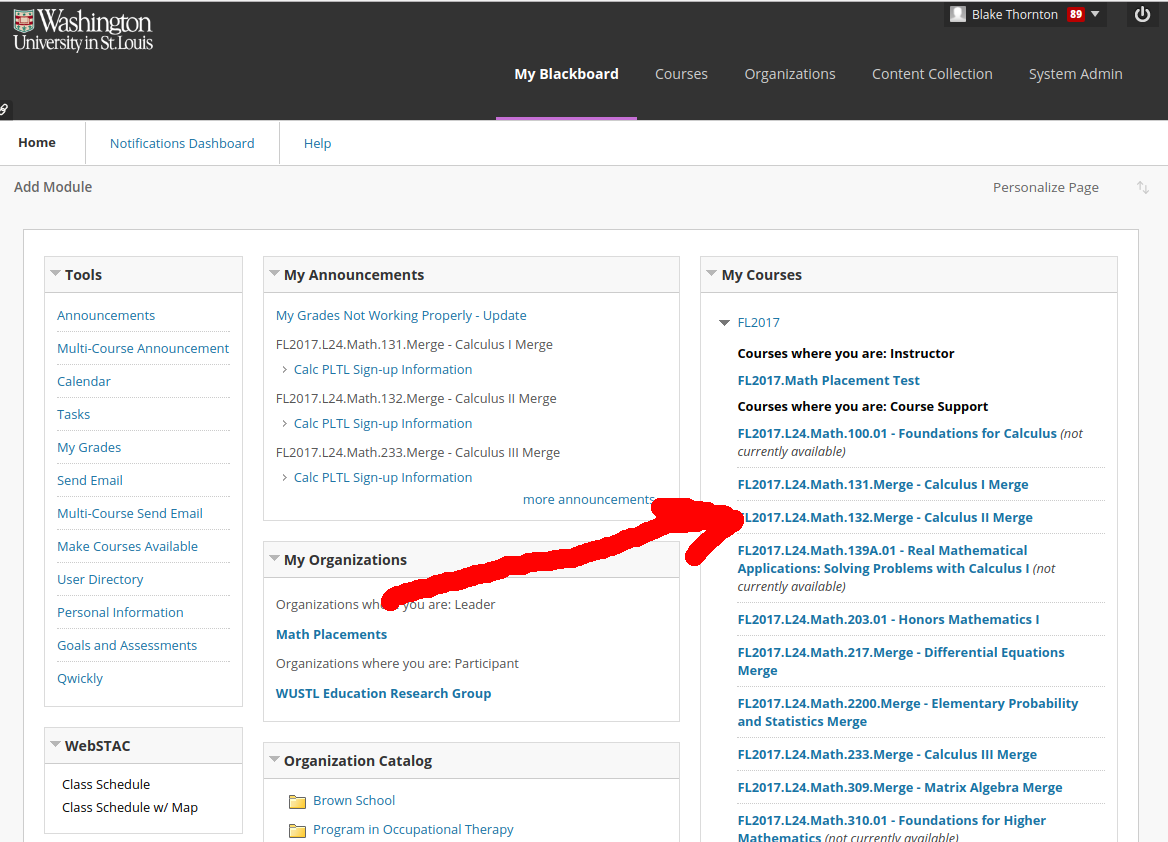
Task: Collapse the My Announcements module
Action: pos(273,274)
